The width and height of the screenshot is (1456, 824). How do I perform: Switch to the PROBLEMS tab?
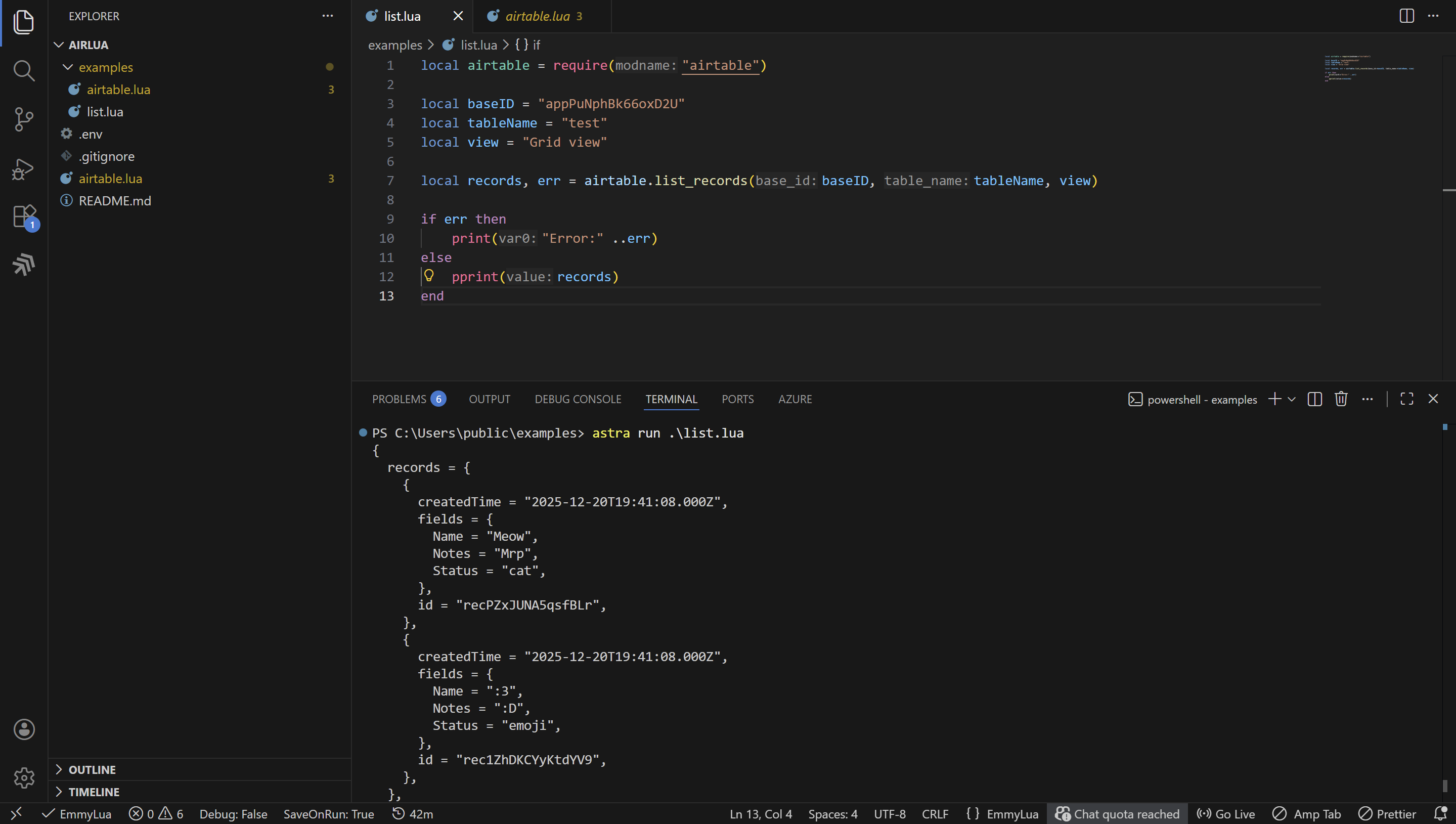(x=400, y=399)
